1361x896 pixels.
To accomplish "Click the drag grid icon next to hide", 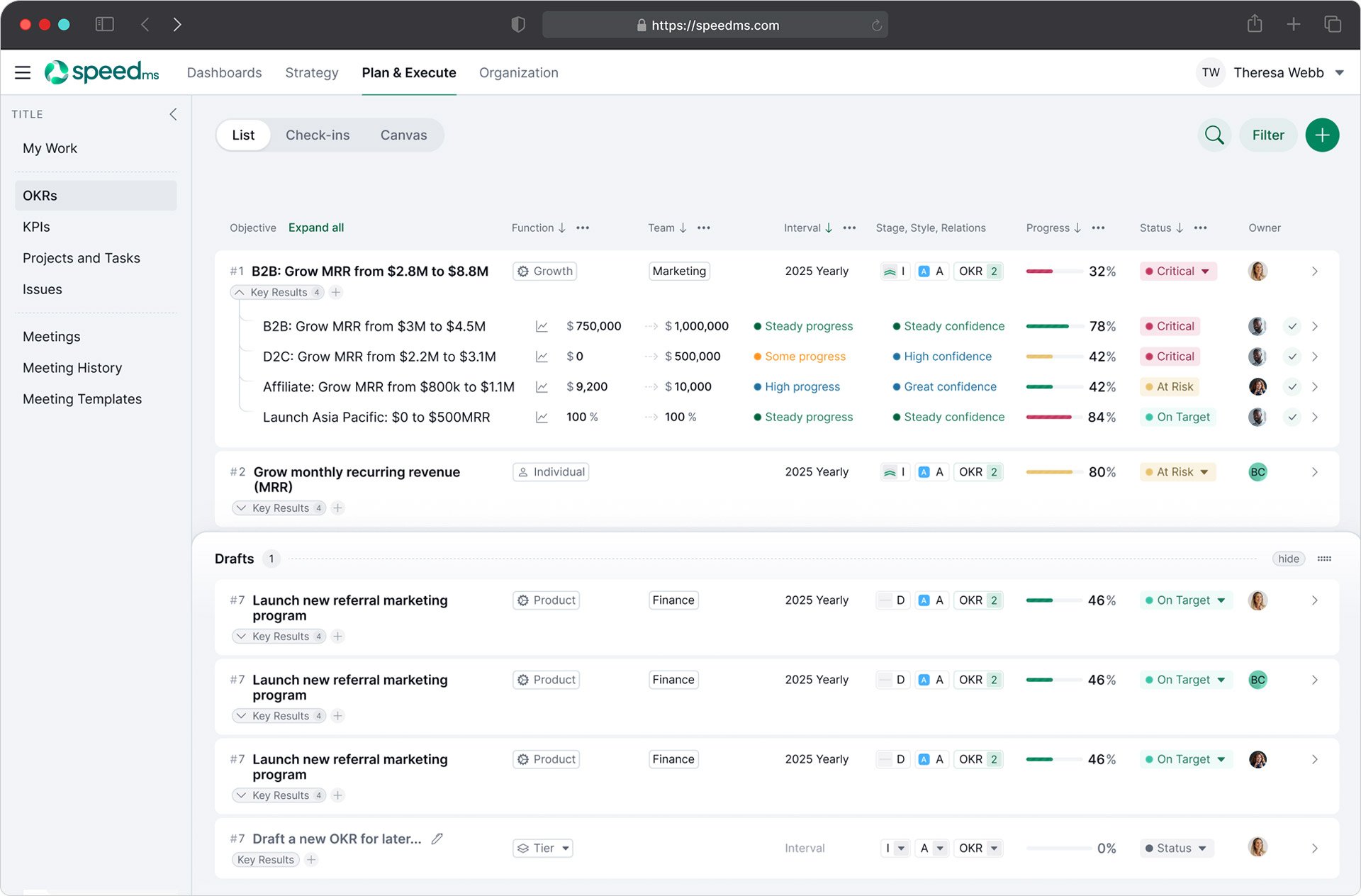I will point(1324,559).
